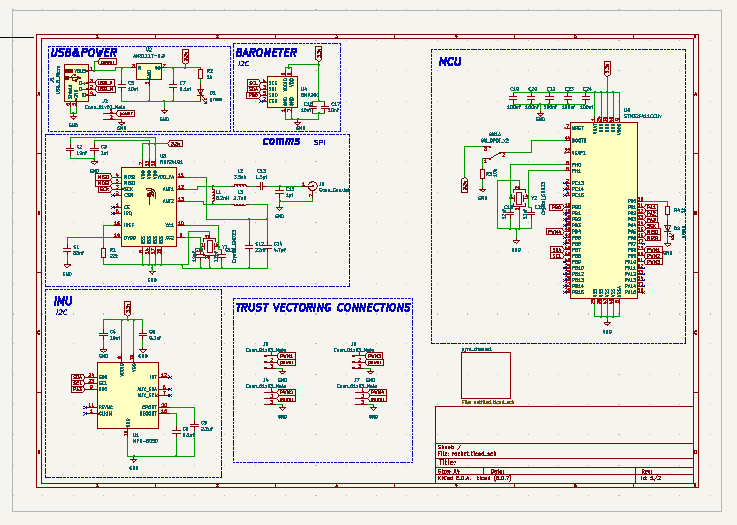737x525 pixels.
Task: Select LED D1 in the USB&POWER block
Action: (201, 94)
